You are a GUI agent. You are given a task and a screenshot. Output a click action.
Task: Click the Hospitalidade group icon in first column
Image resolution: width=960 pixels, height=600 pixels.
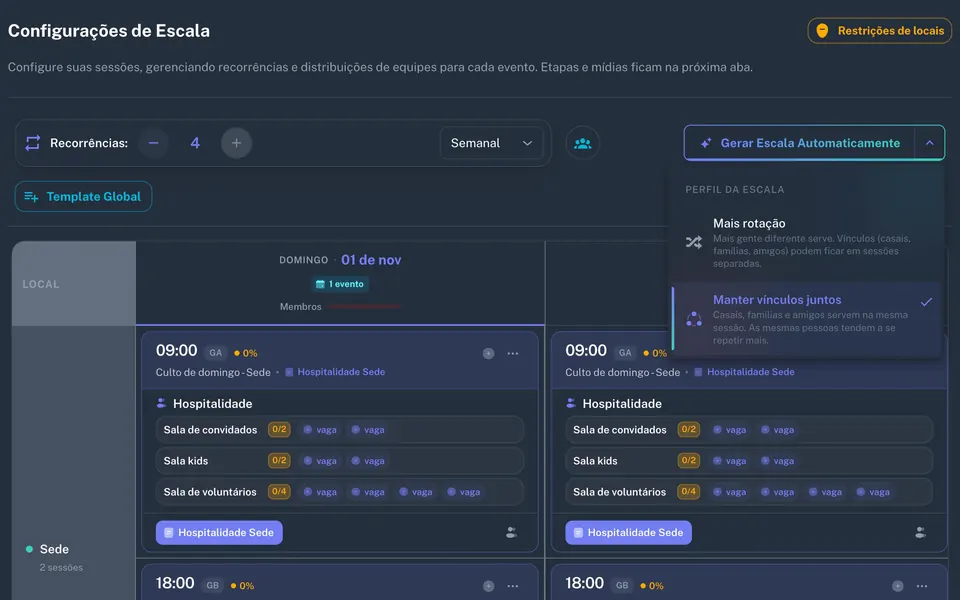click(162, 403)
